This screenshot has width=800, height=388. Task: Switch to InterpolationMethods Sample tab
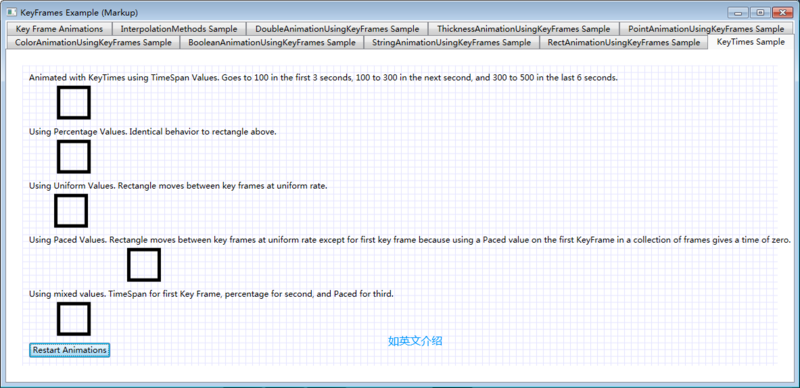179,29
